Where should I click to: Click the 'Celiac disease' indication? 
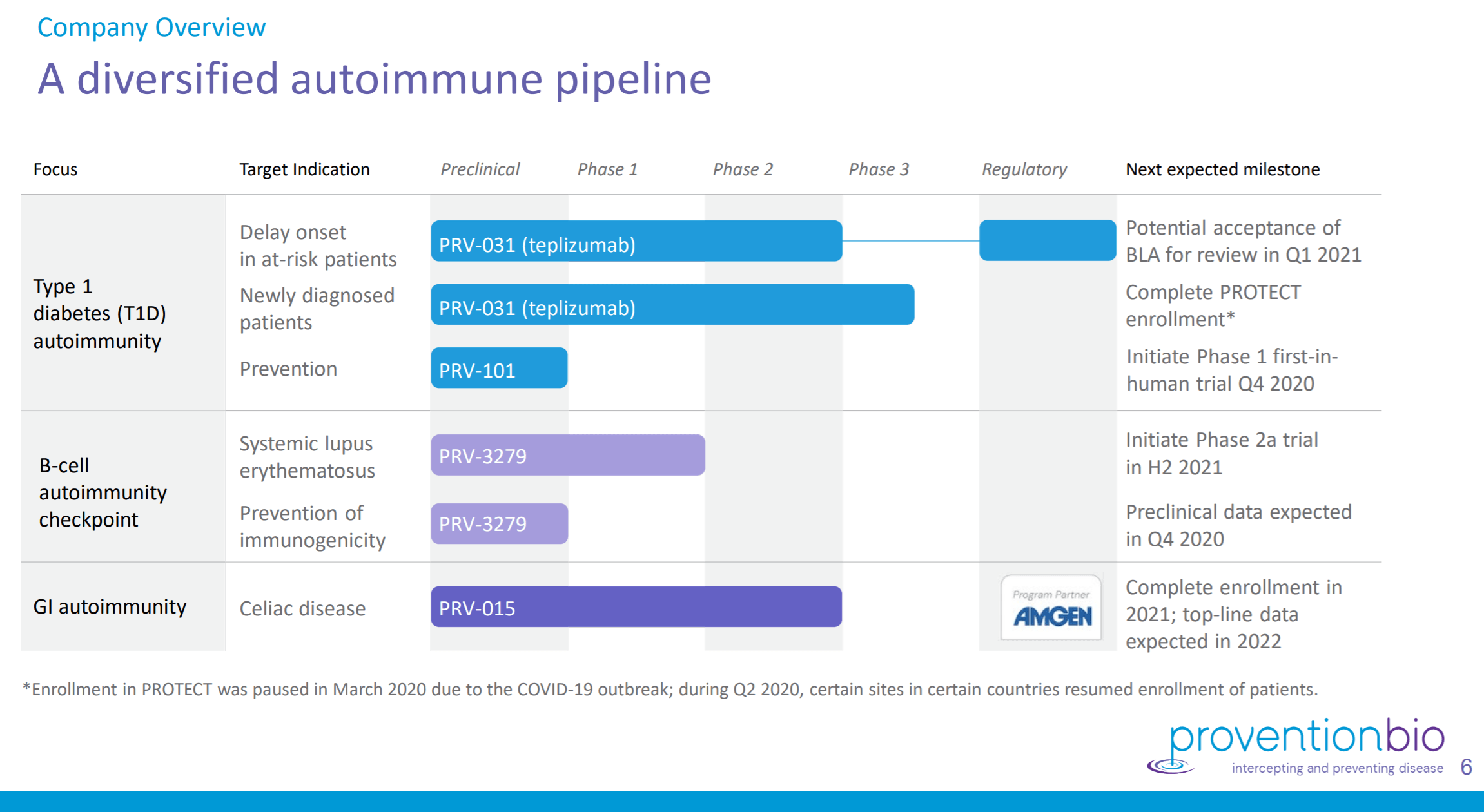click(x=302, y=608)
